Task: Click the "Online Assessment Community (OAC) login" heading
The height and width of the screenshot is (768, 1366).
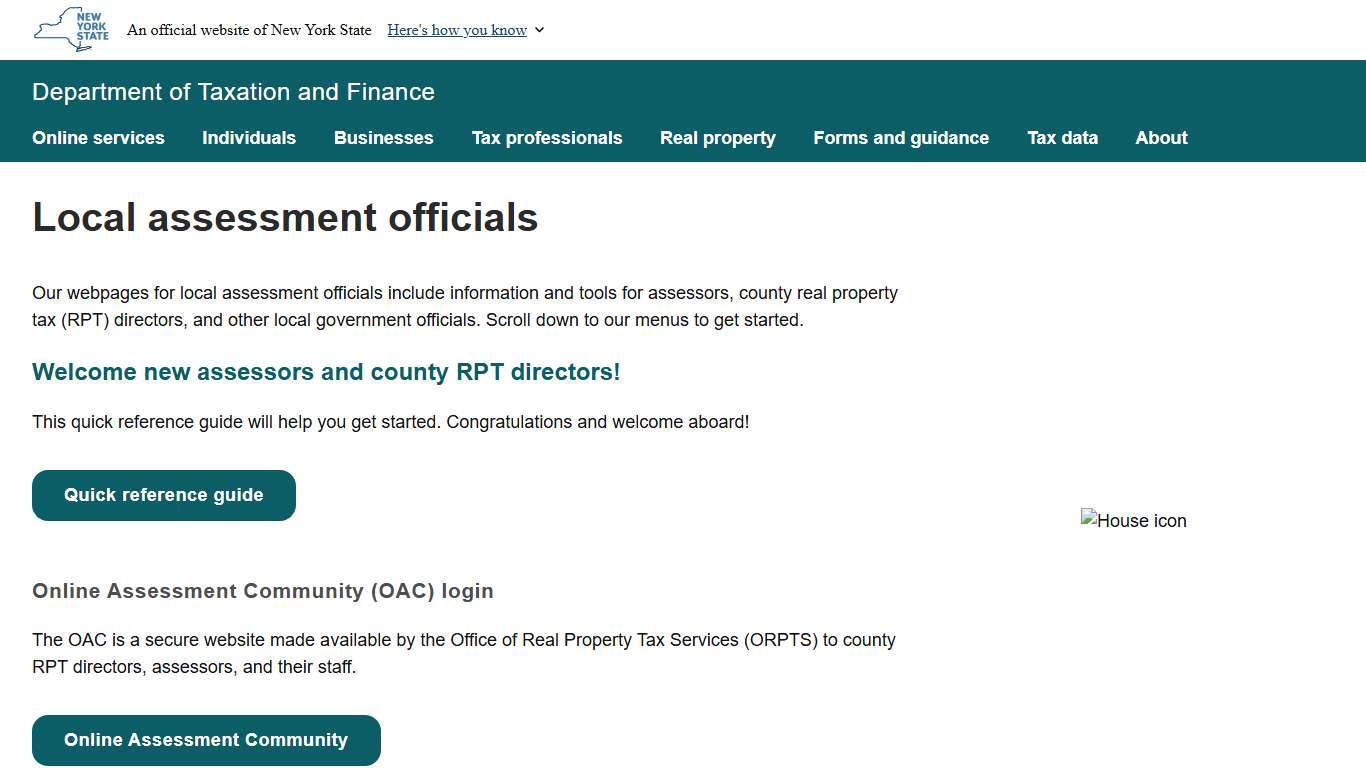Action: [263, 591]
